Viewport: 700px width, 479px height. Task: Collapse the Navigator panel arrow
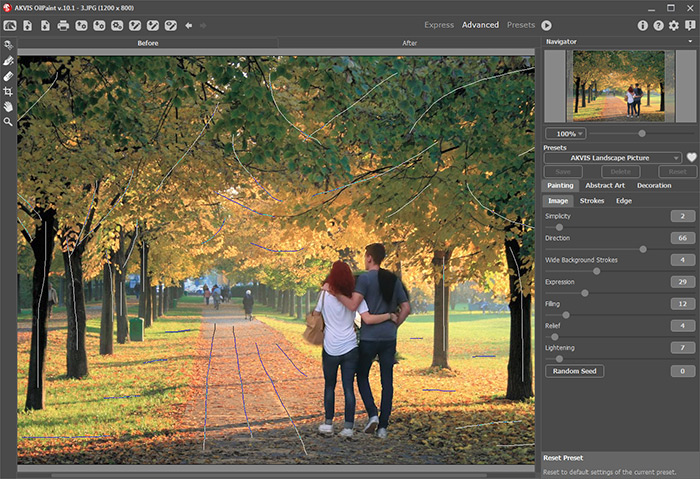point(690,42)
